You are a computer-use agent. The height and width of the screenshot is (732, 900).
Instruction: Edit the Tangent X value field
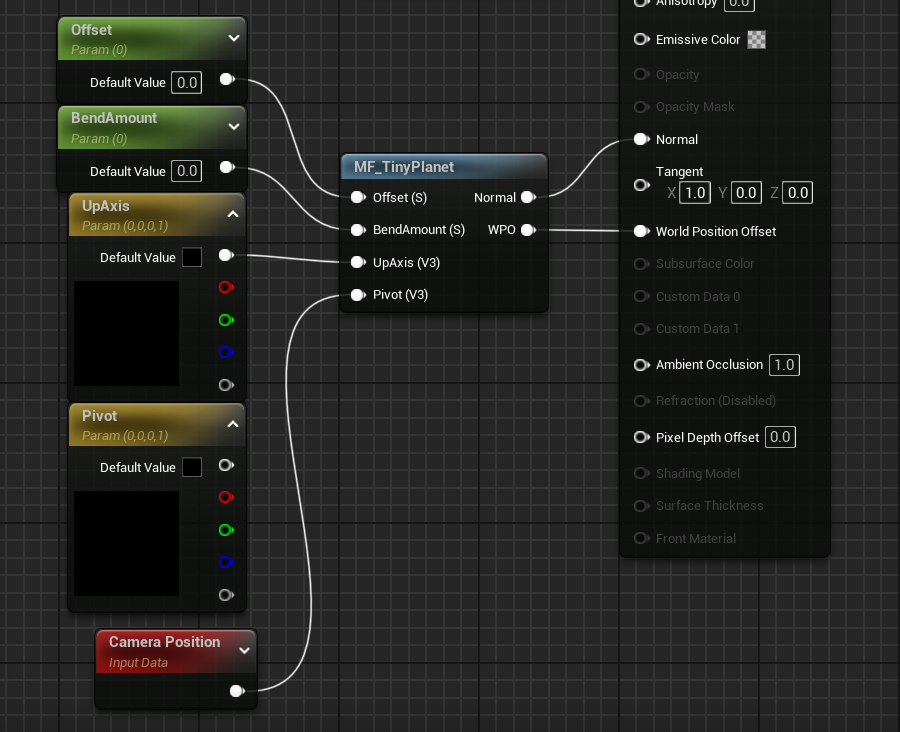click(695, 193)
